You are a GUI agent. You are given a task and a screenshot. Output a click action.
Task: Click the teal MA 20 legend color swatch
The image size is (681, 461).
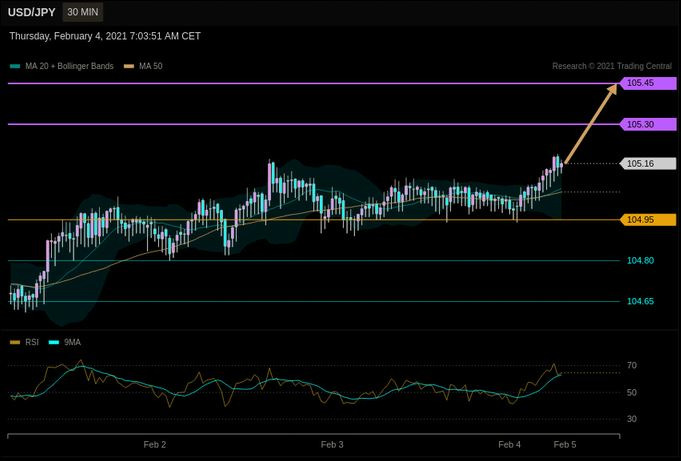pos(15,66)
